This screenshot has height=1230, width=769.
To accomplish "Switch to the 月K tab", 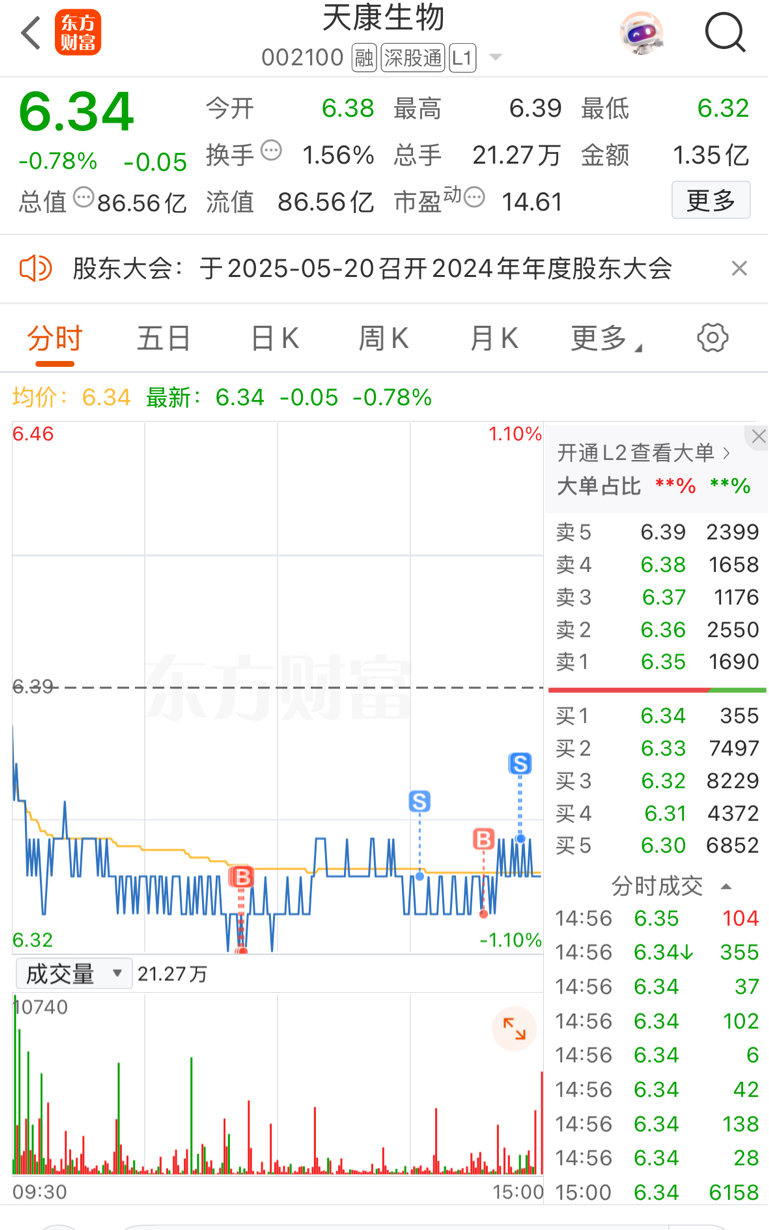I will [494, 339].
